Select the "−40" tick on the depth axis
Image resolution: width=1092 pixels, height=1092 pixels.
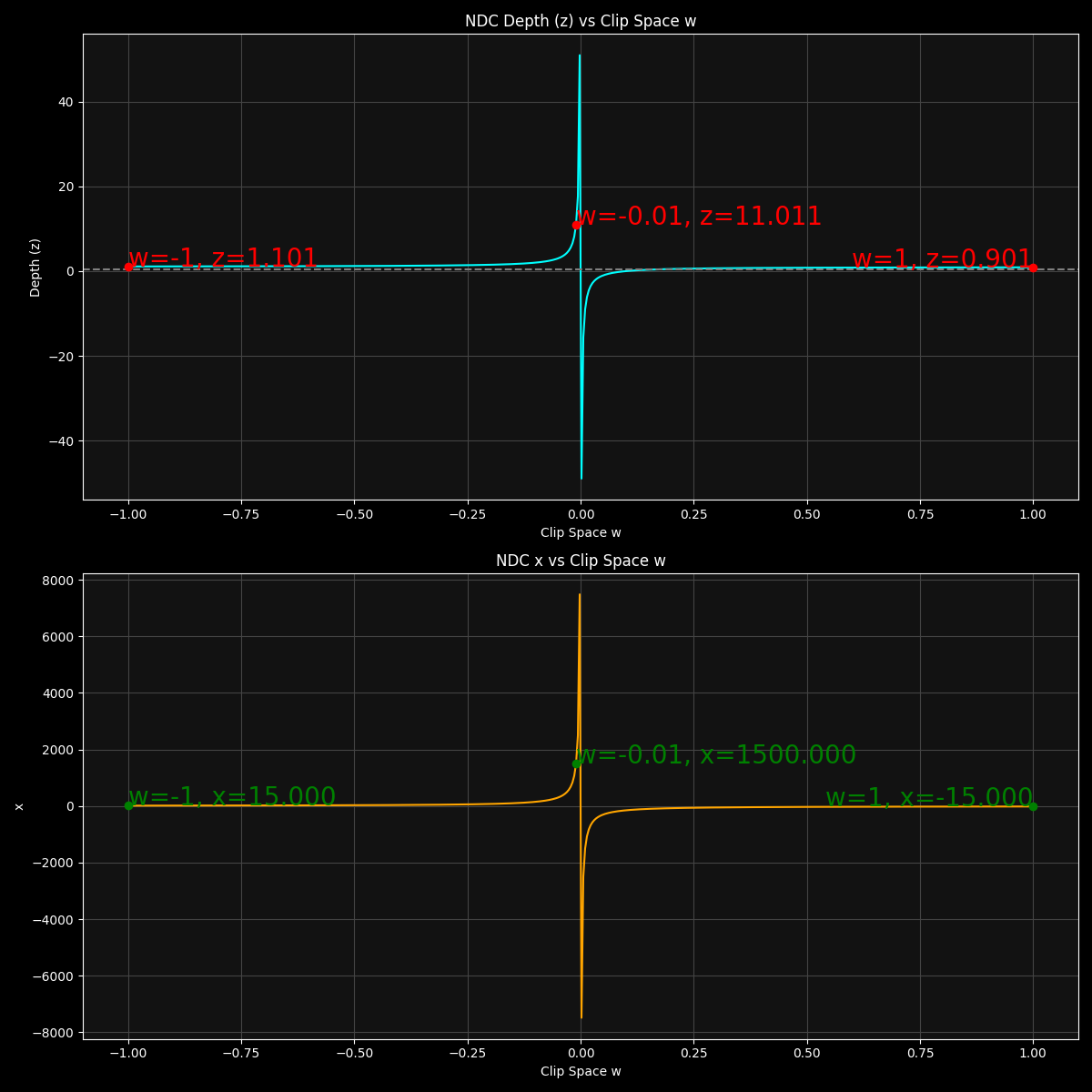pyautogui.click(x=63, y=441)
